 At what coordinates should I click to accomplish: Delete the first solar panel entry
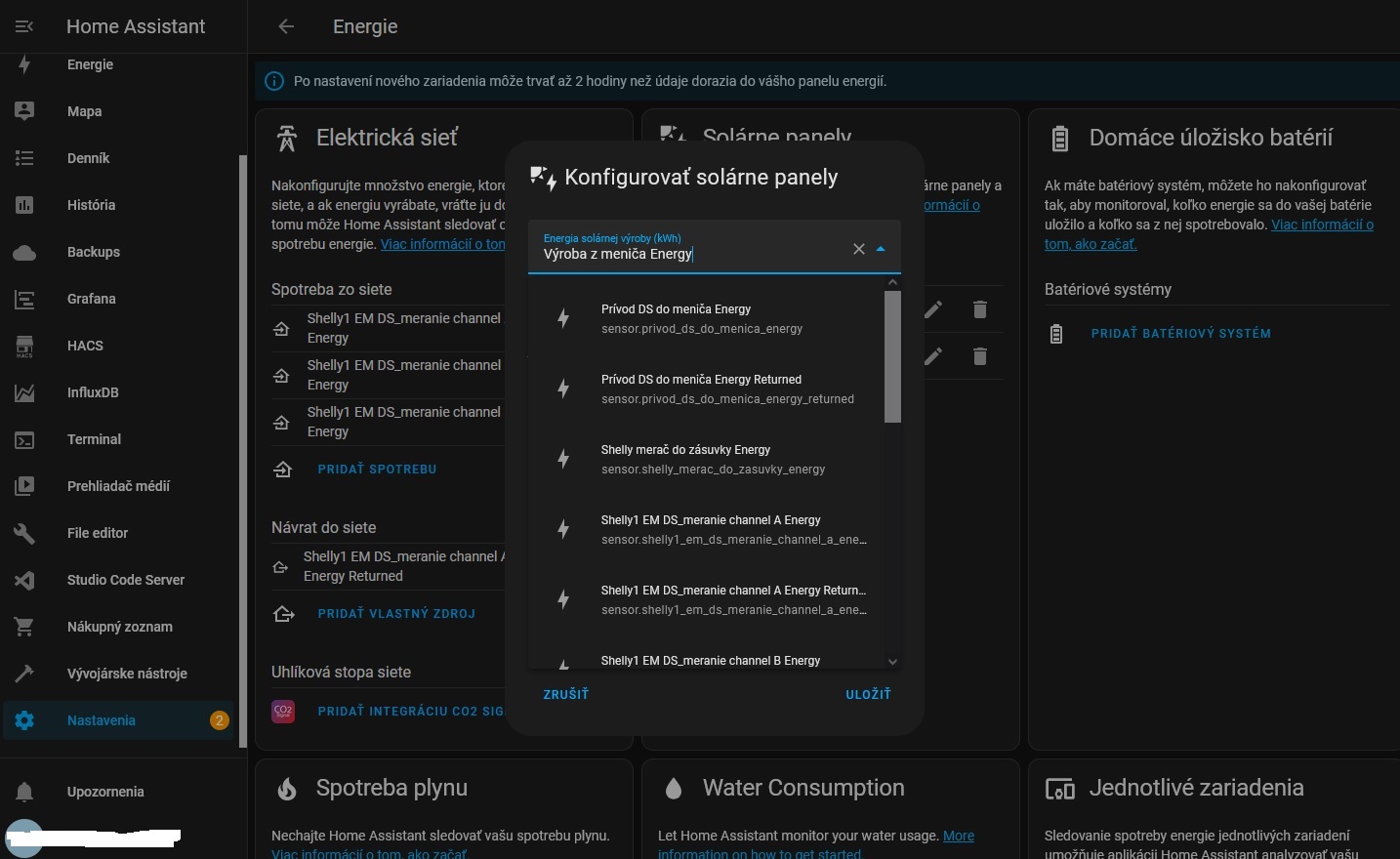coord(980,309)
